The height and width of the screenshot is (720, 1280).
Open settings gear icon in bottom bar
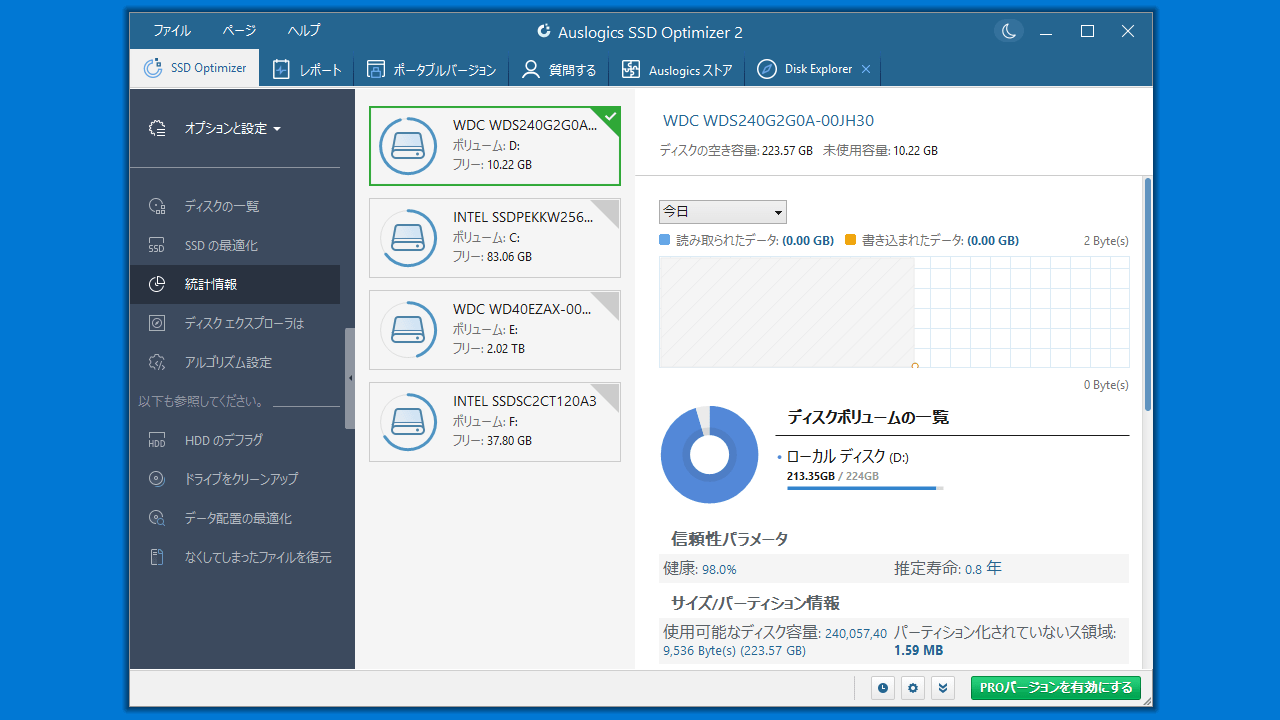(x=912, y=688)
